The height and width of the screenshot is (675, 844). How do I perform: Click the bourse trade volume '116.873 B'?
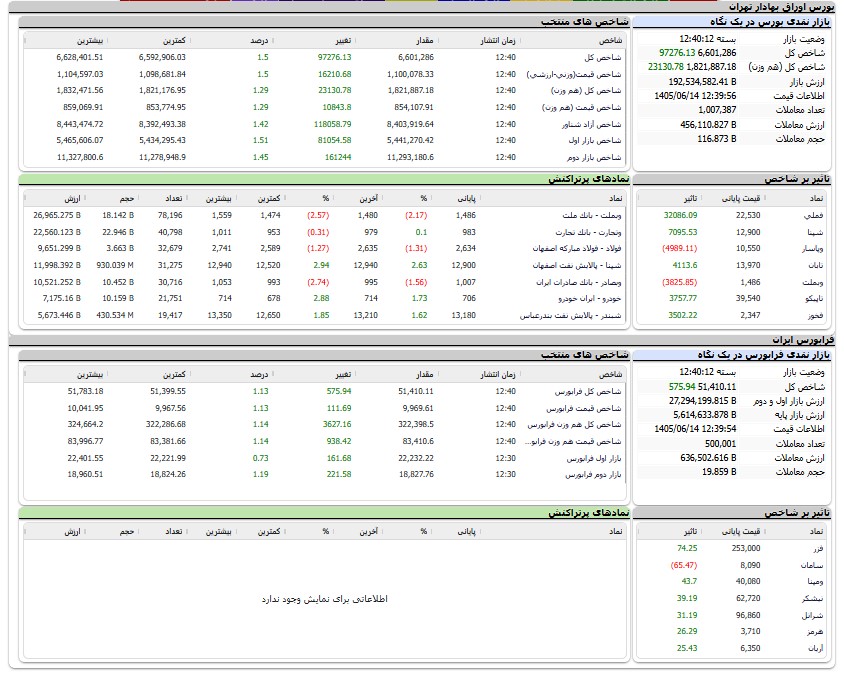717,139
